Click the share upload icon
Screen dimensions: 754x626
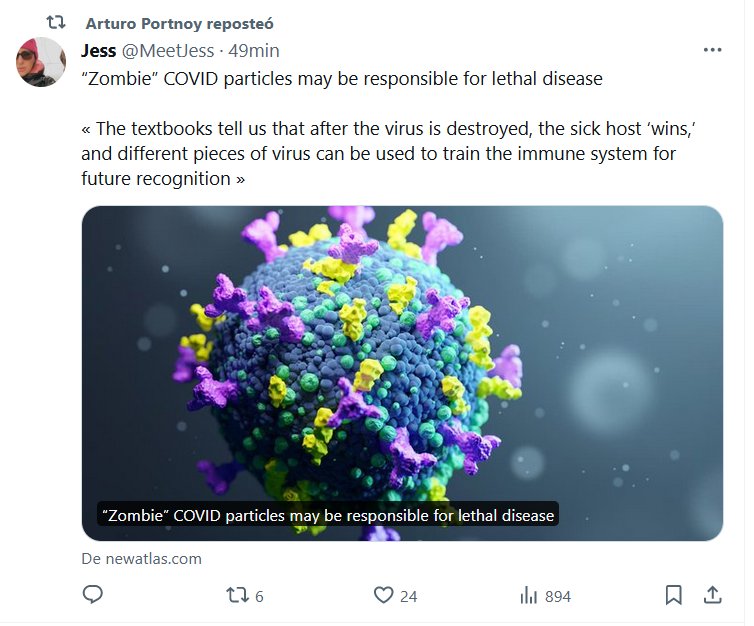click(712, 595)
